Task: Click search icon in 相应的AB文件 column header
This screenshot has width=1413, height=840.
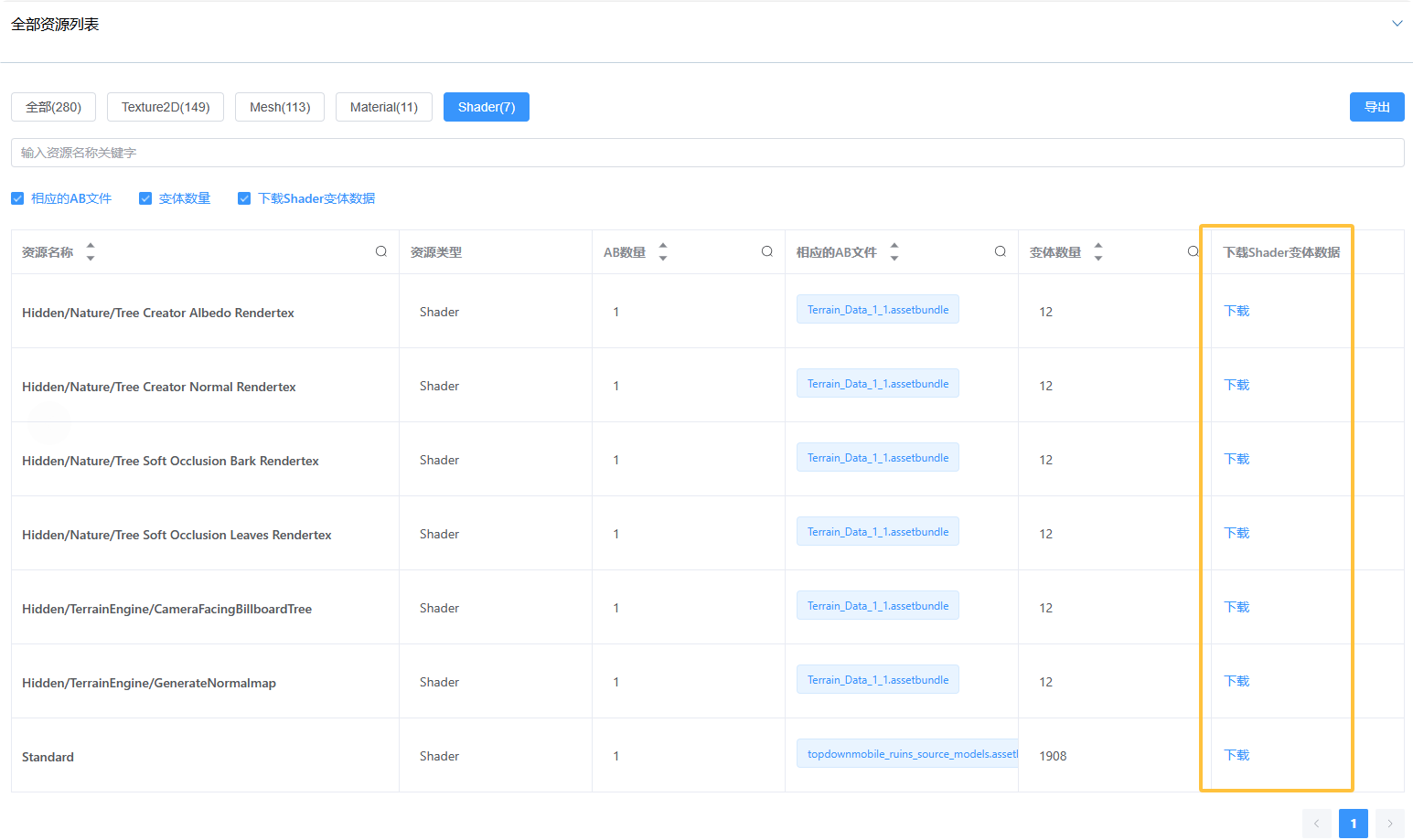Action: 1001,252
